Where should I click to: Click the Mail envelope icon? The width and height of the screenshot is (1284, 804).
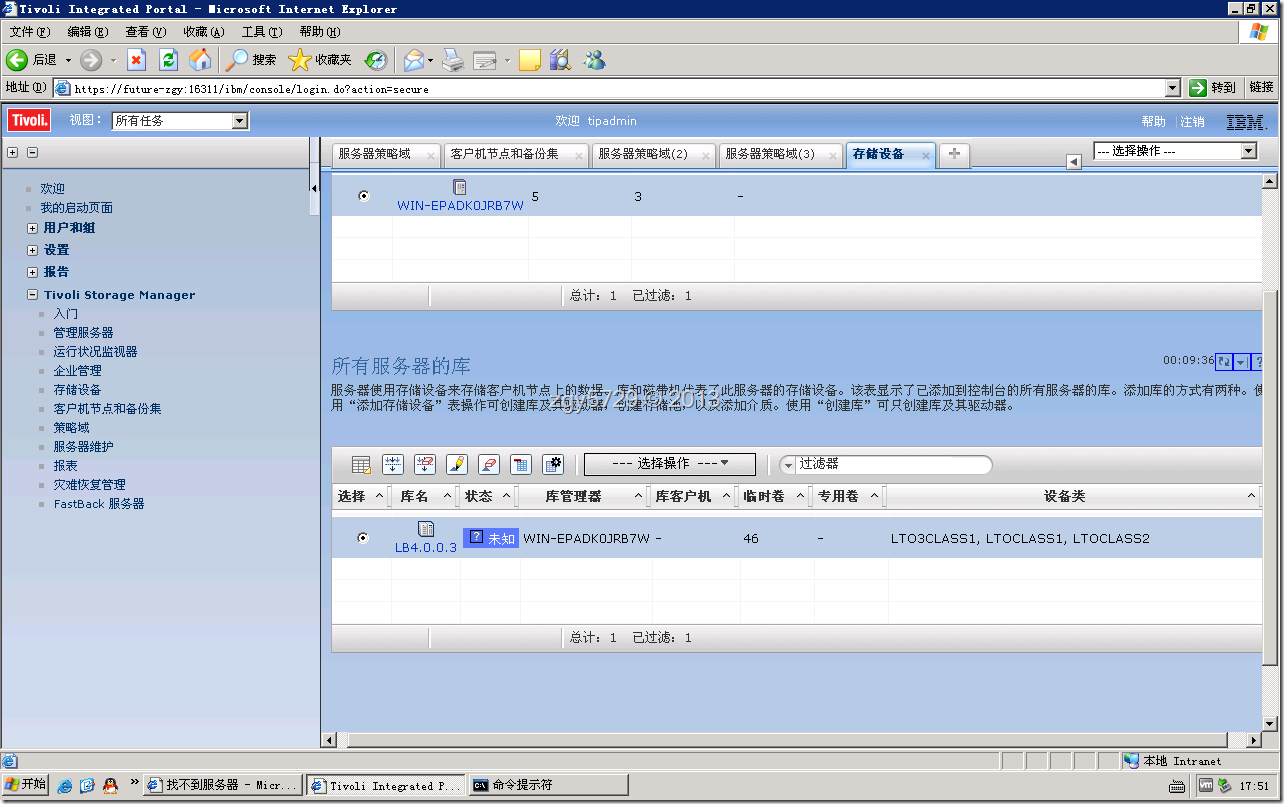413,60
